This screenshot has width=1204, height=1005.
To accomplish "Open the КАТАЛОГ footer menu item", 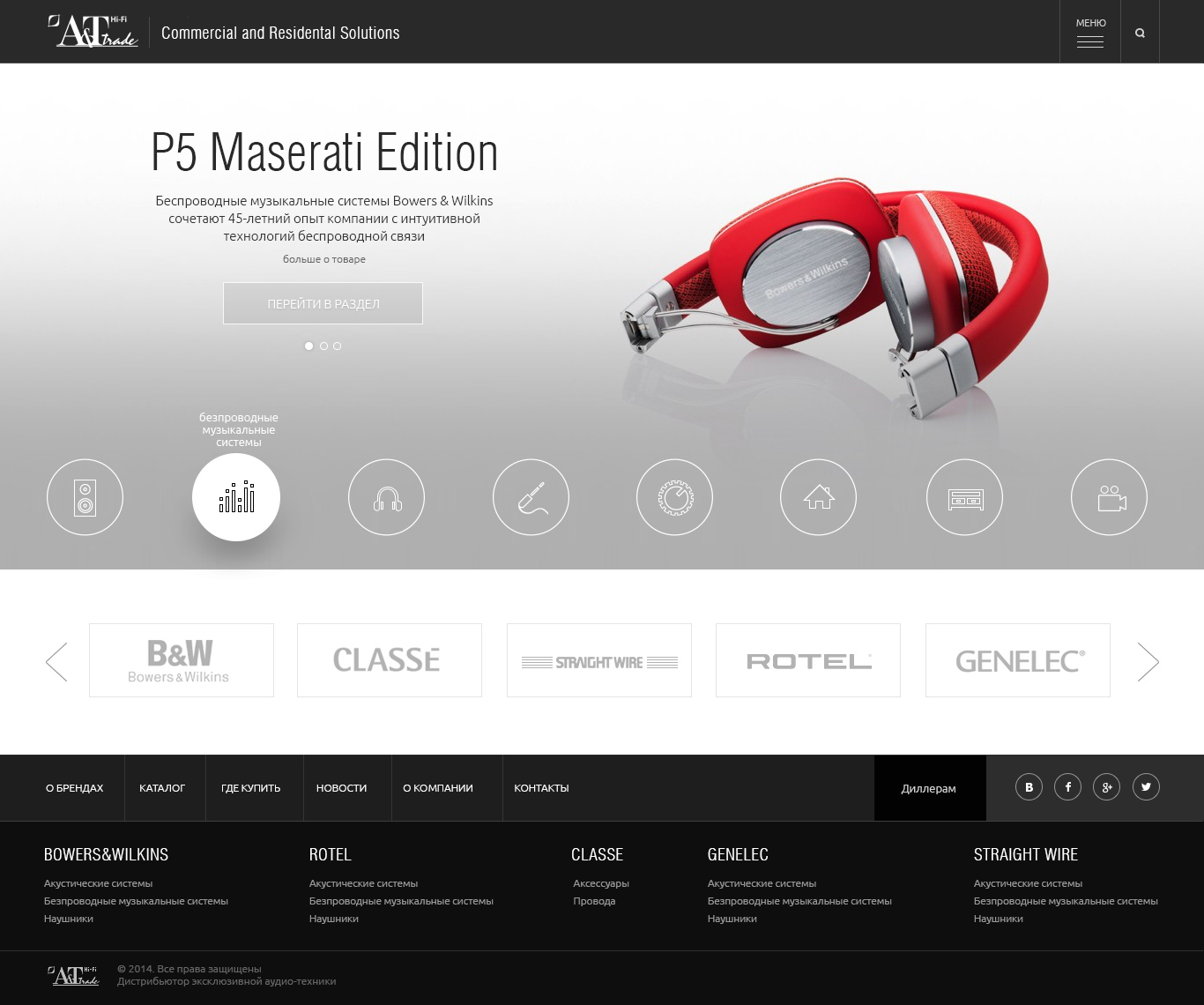I will point(162,788).
